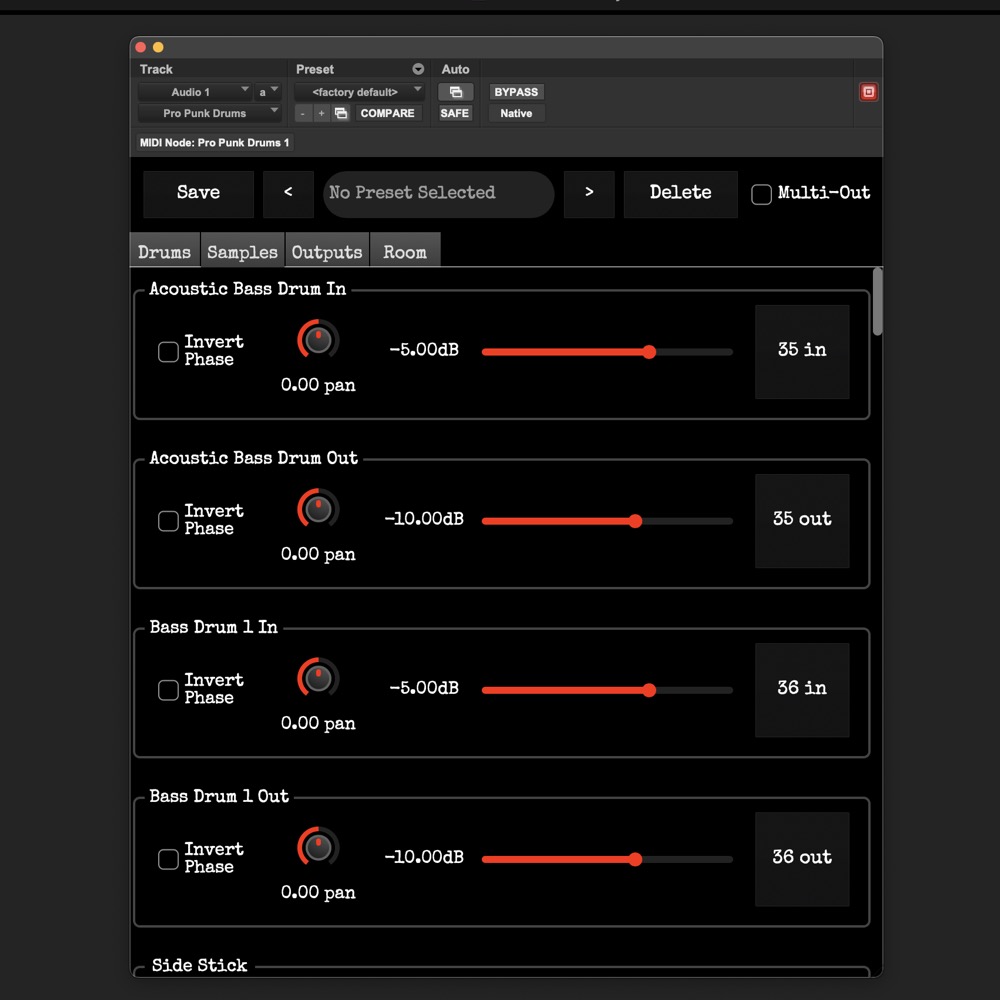Click the Acoustic Bass Drum In pan knob

click(x=318, y=340)
